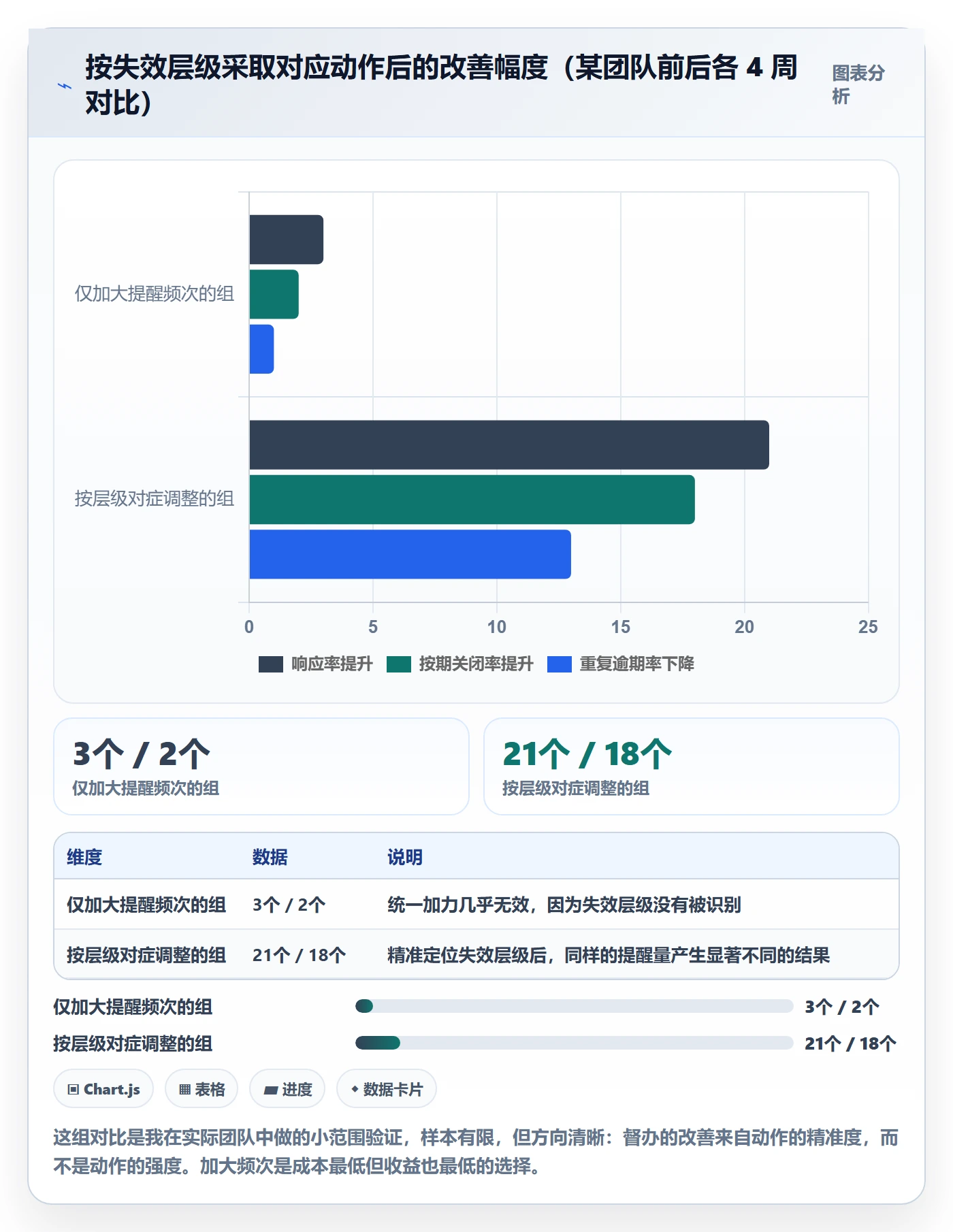Click the lightning bolt icon beside the title
This screenshot has height=1232, width=953.
click(x=65, y=86)
